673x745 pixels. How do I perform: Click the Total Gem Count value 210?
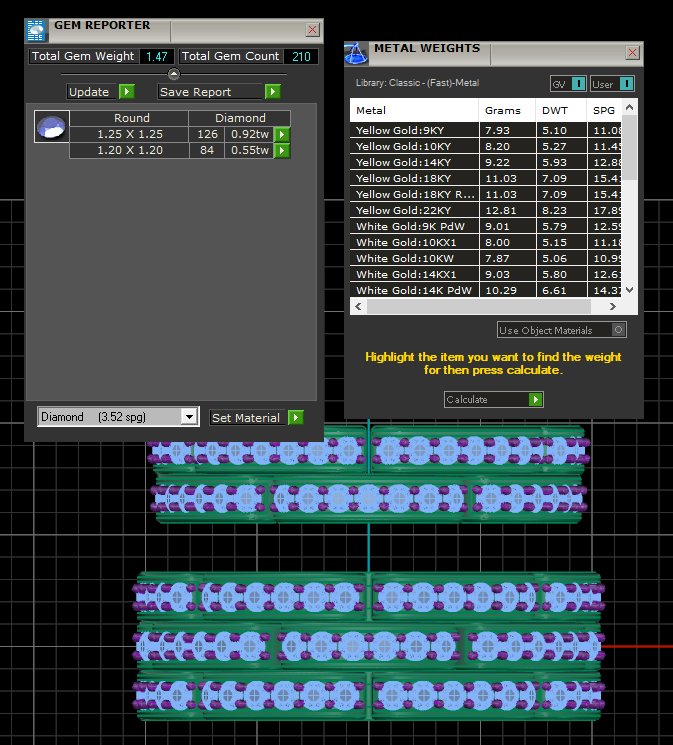coord(301,57)
